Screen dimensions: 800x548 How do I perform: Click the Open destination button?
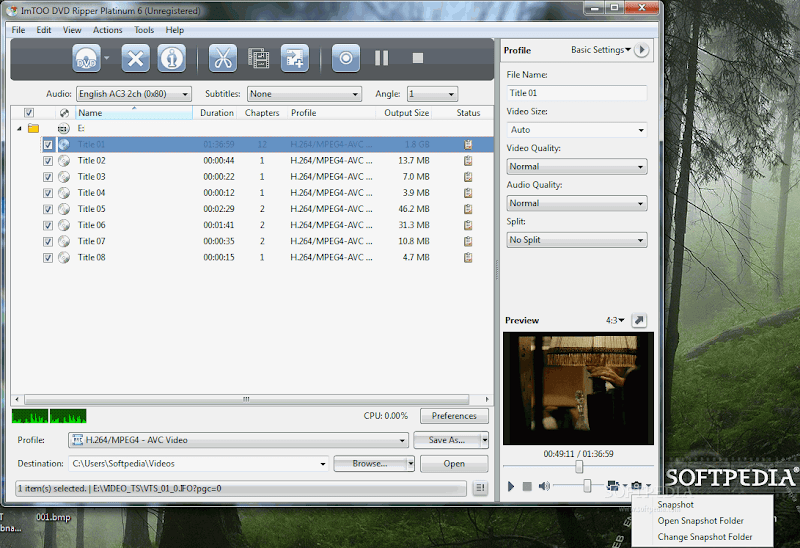pyautogui.click(x=454, y=464)
